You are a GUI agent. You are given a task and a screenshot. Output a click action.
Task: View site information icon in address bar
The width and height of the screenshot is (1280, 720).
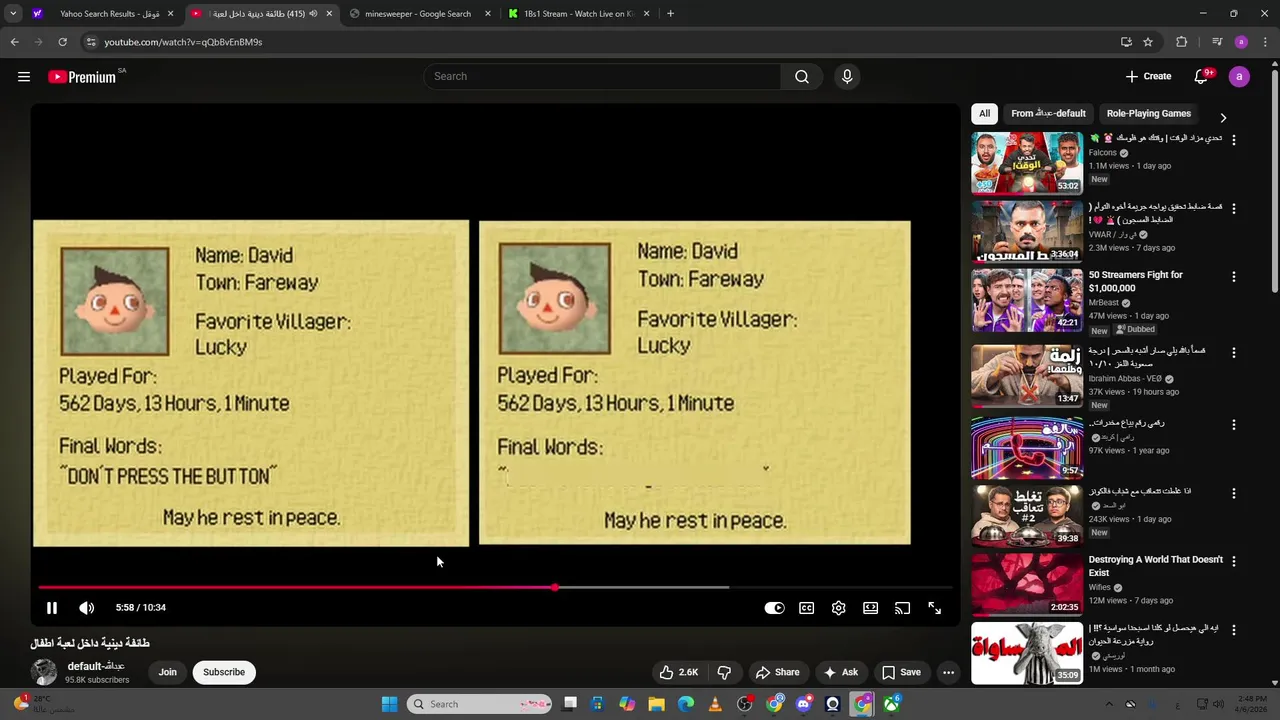click(91, 42)
